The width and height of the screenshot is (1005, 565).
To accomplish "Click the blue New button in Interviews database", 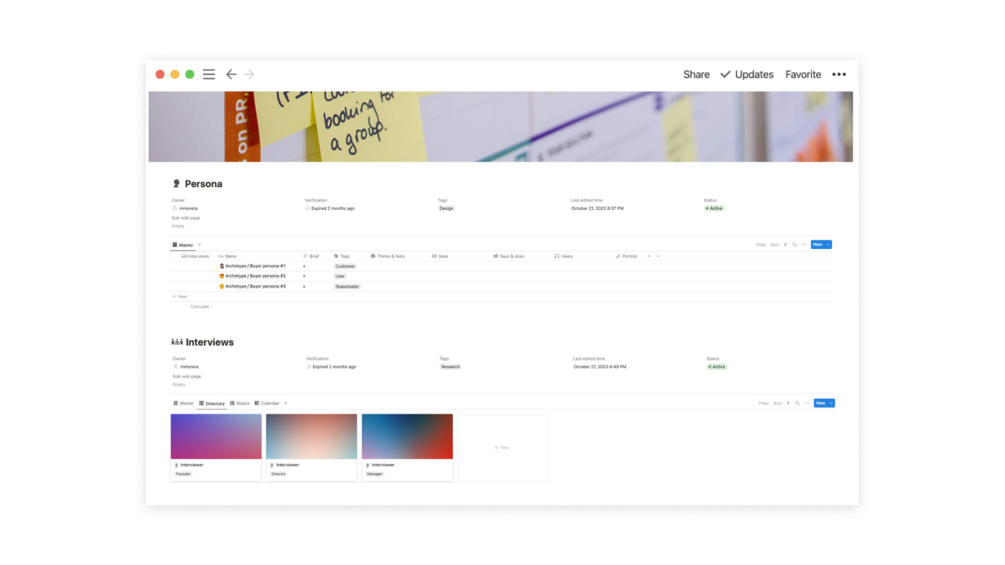I will [x=820, y=404].
